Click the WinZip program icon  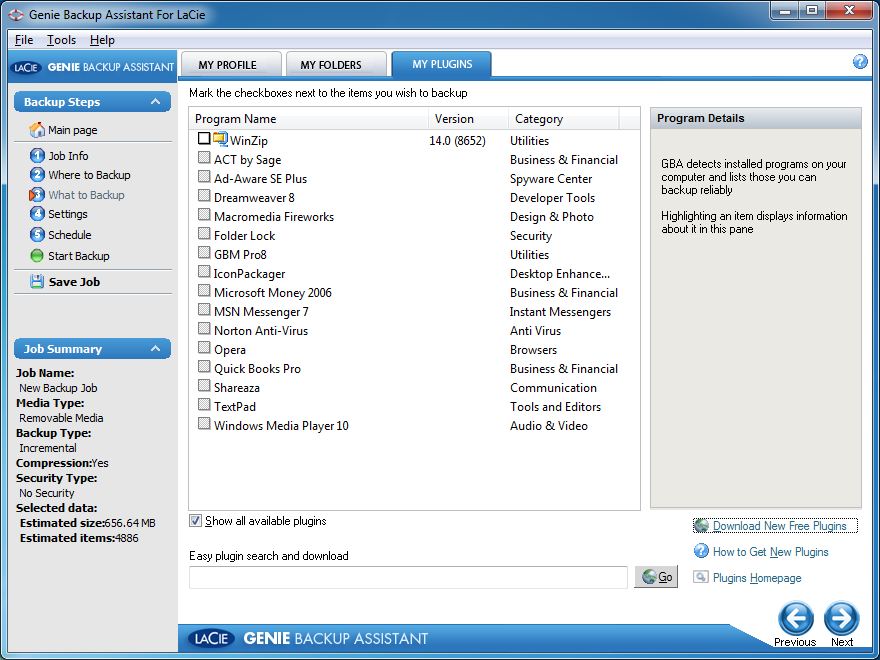click(x=221, y=139)
